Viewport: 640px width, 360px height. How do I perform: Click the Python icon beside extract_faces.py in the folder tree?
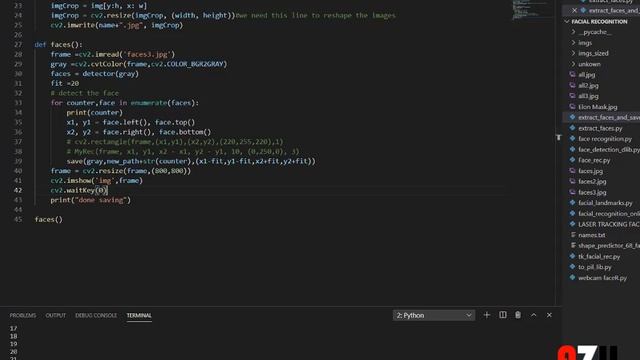pyautogui.click(x=572, y=128)
